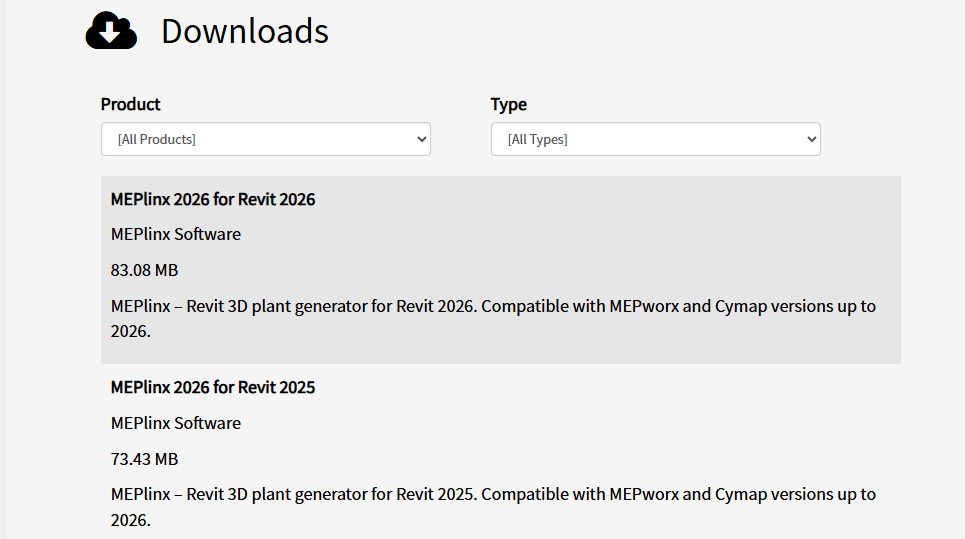Click the Product dropdown chevron arrow
This screenshot has width=965, height=539.
coord(422,139)
